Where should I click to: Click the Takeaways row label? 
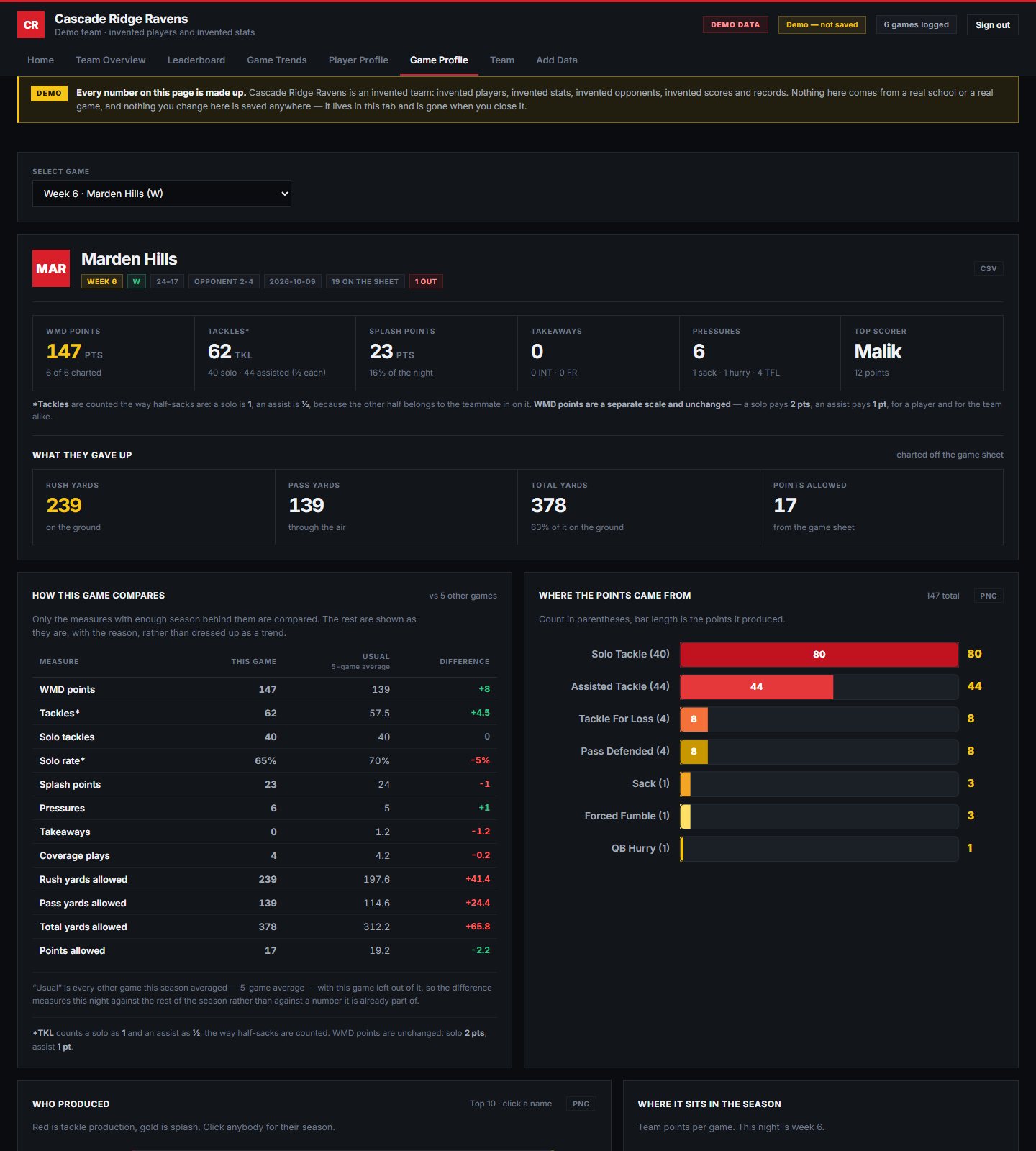click(65, 832)
